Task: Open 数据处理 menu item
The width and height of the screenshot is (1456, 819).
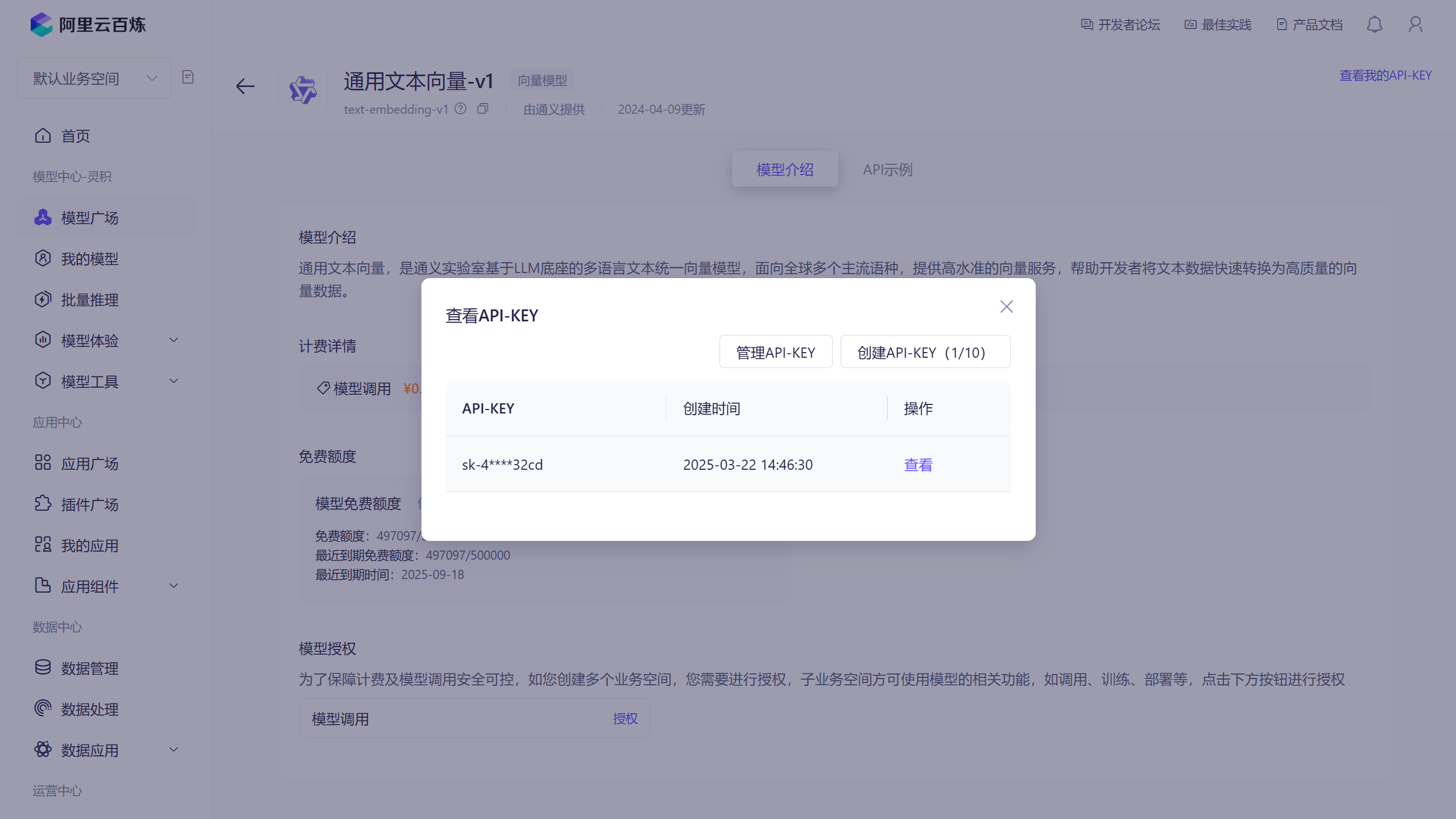Action: (107, 709)
